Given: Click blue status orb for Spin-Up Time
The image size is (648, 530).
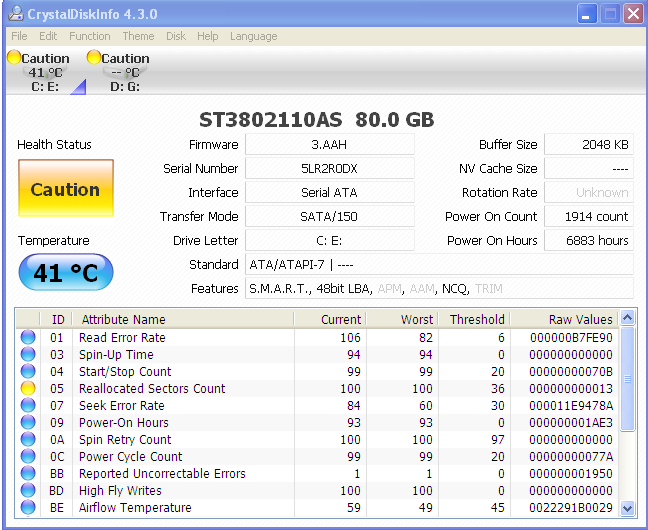Looking at the screenshot, I should coord(28,354).
